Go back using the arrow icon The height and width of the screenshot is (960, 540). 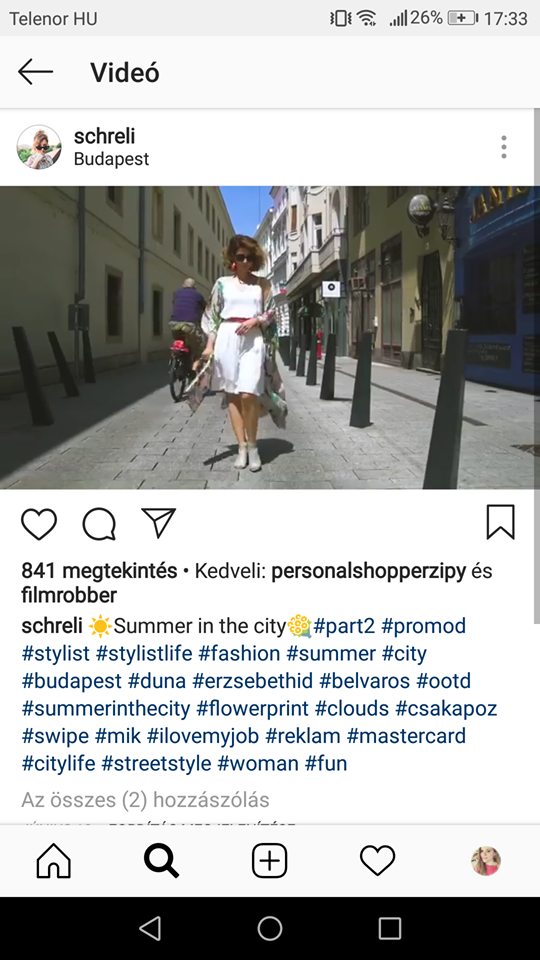click(x=36, y=72)
